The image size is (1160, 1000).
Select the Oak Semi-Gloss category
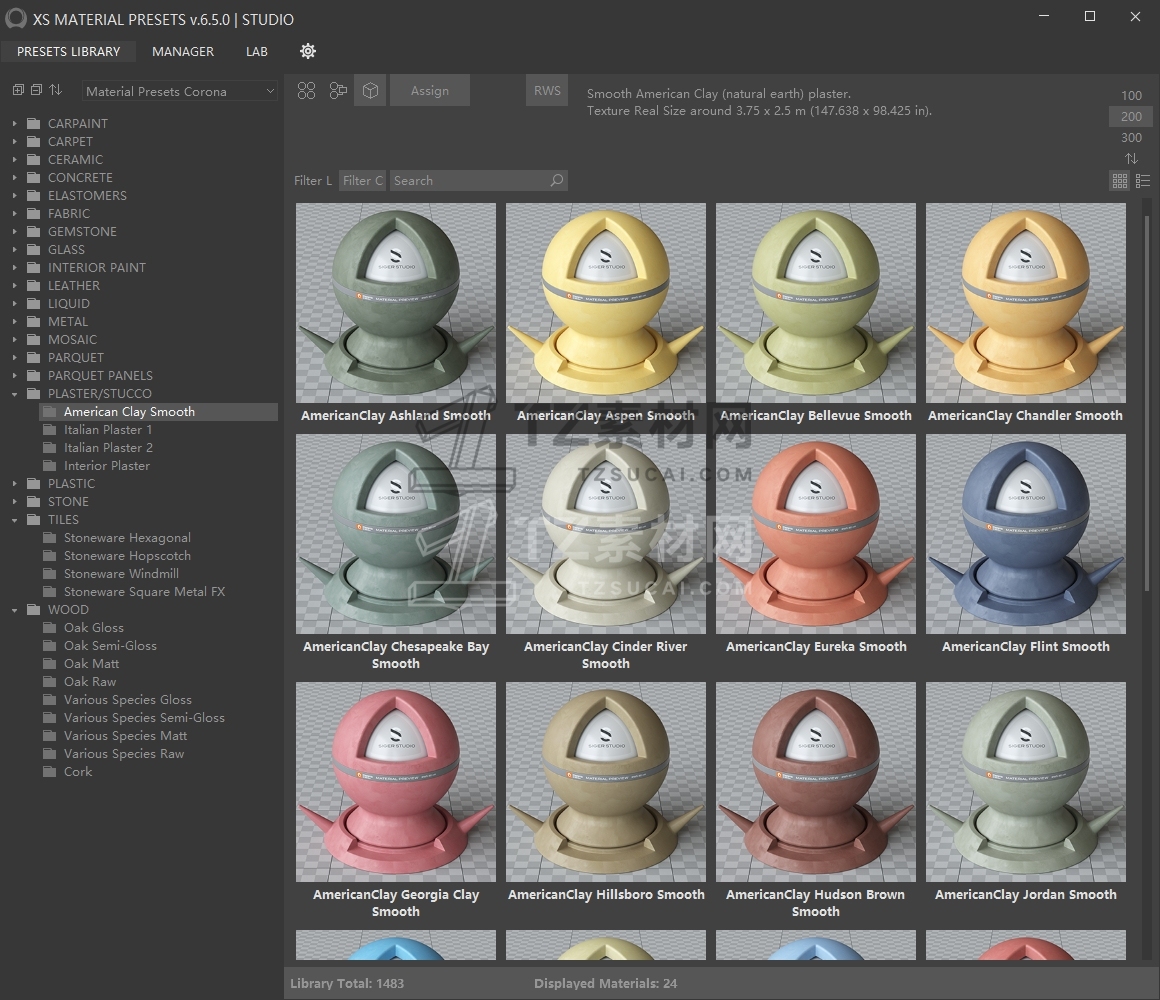pos(110,646)
